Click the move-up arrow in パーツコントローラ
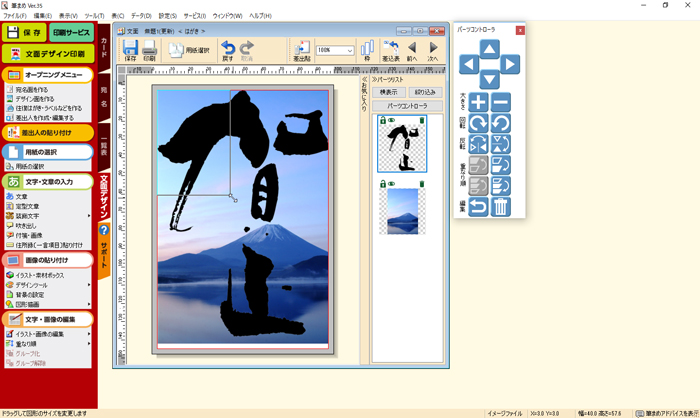The height and width of the screenshot is (418, 700). click(489, 49)
